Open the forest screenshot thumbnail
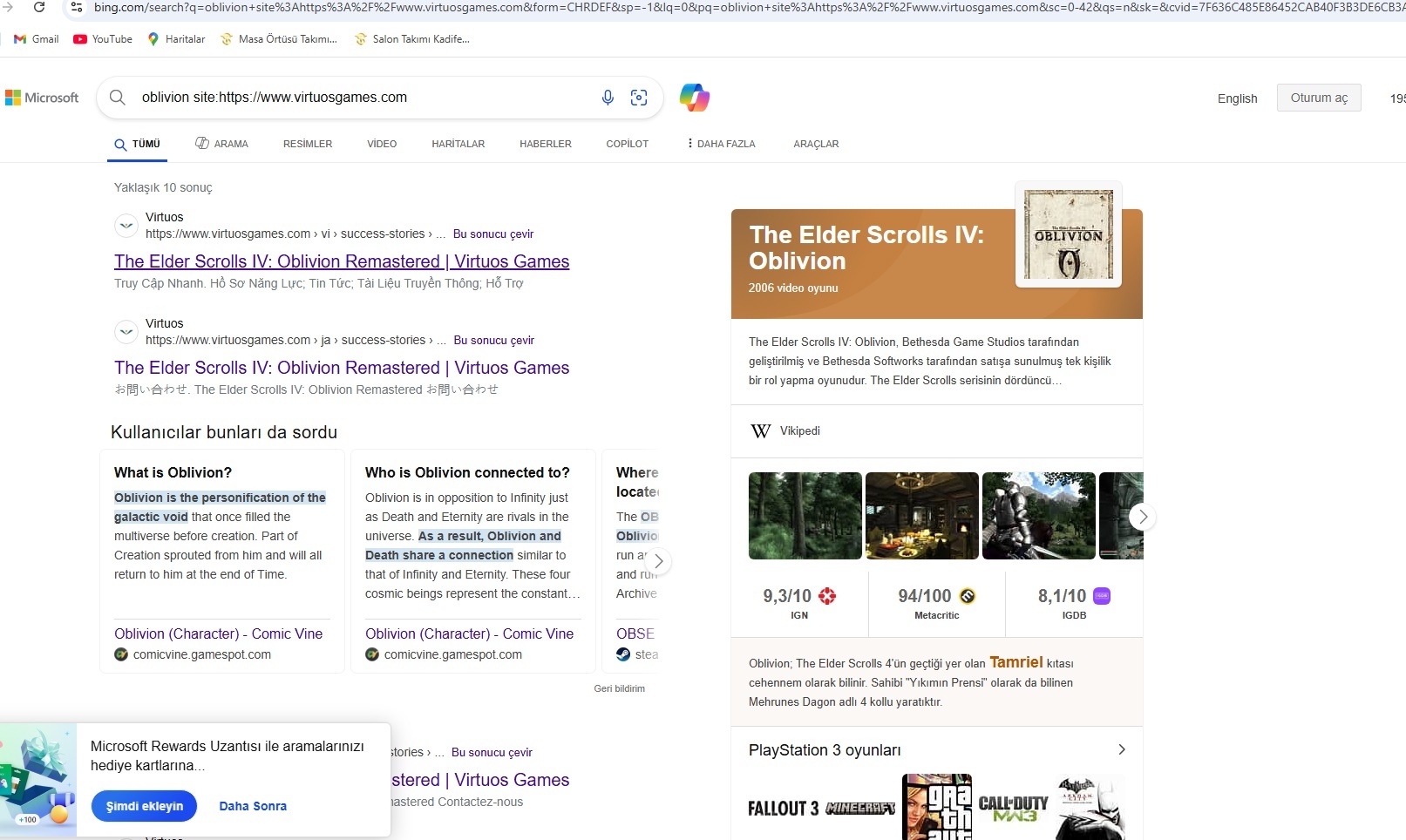This screenshot has height=840, width=1406. (x=805, y=516)
